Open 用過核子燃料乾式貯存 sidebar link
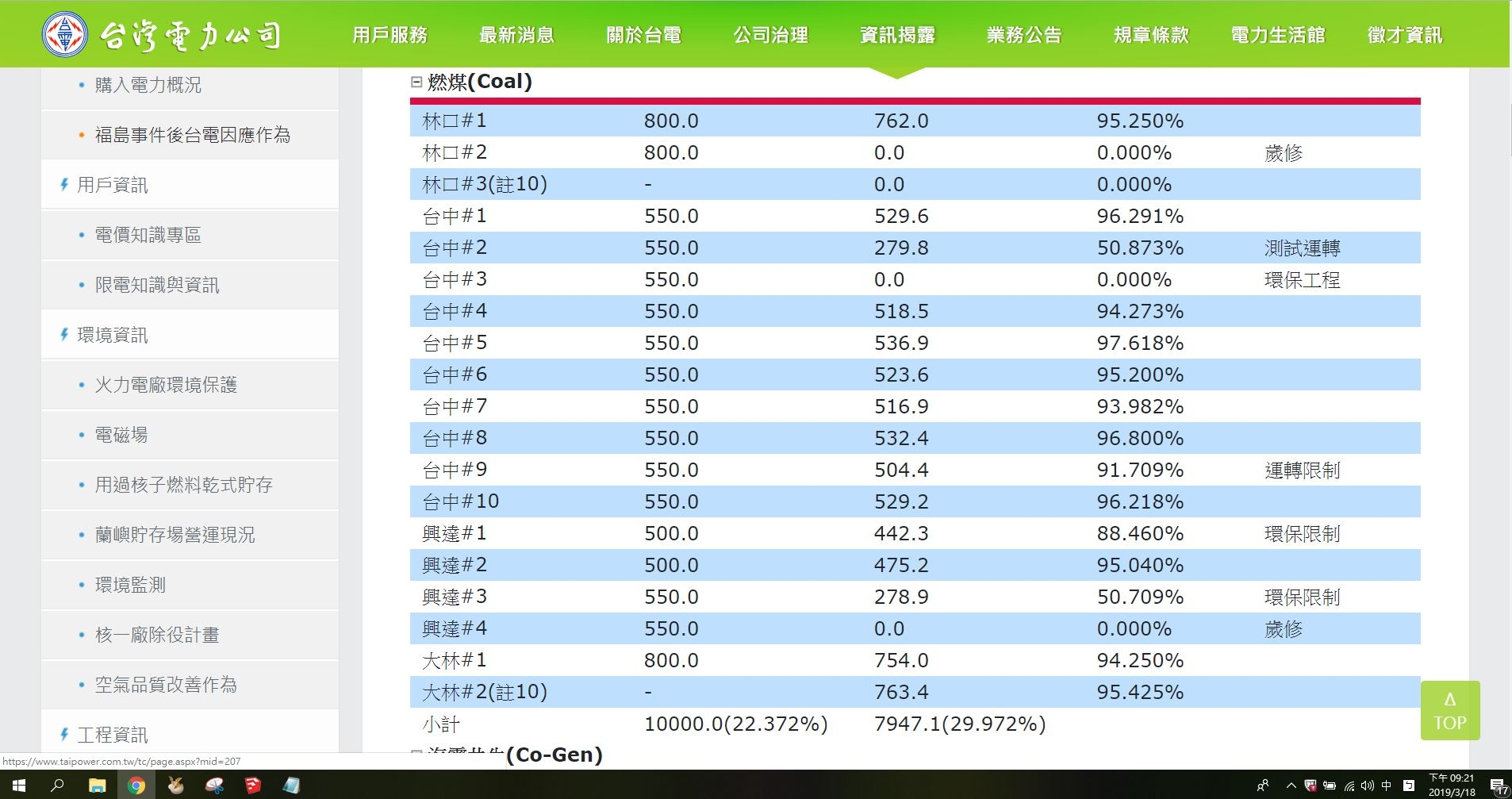 [184, 485]
